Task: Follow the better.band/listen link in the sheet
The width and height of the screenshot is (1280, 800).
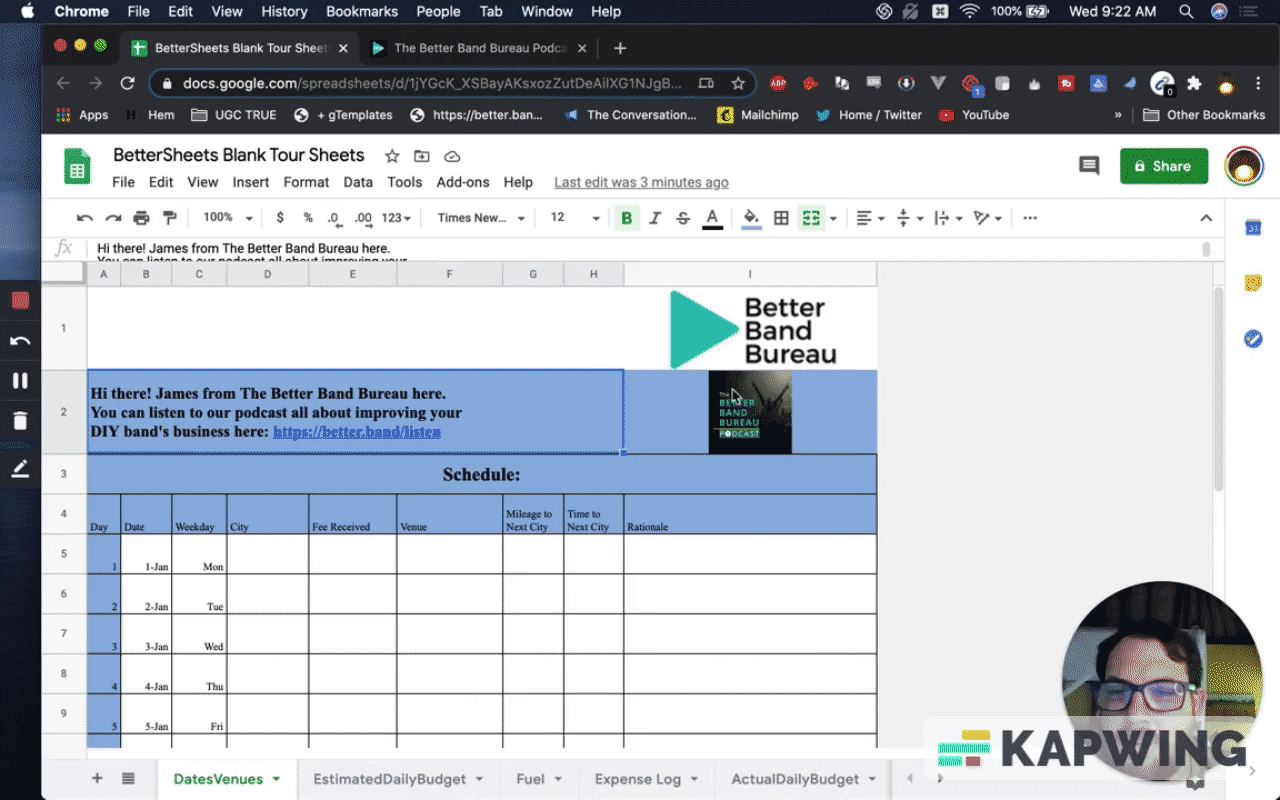Action: coord(357,432)
